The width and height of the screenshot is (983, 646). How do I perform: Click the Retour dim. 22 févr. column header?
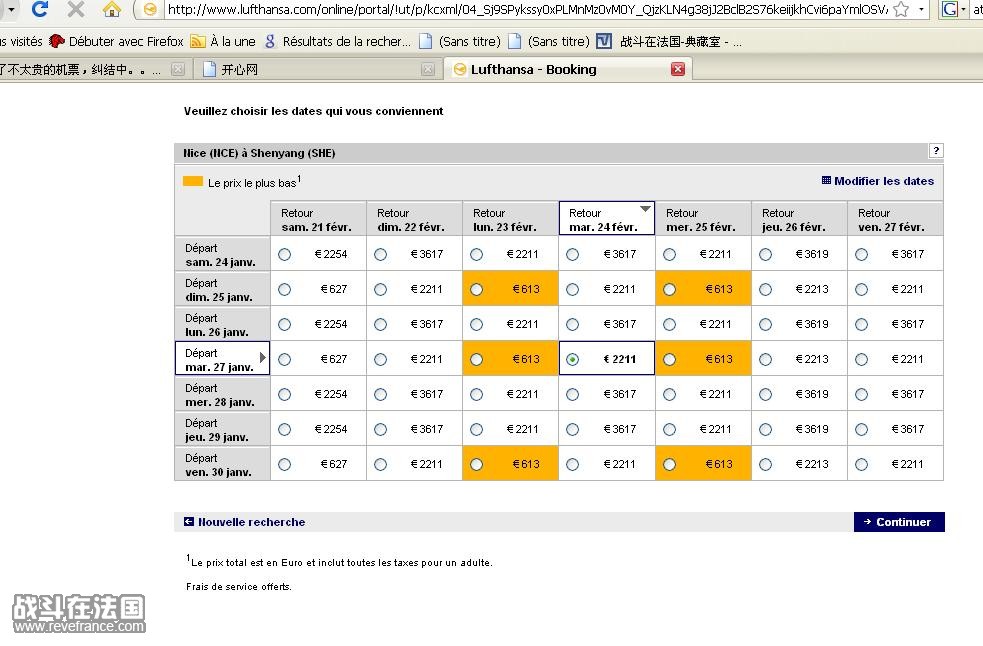click(x=414, y=219)
